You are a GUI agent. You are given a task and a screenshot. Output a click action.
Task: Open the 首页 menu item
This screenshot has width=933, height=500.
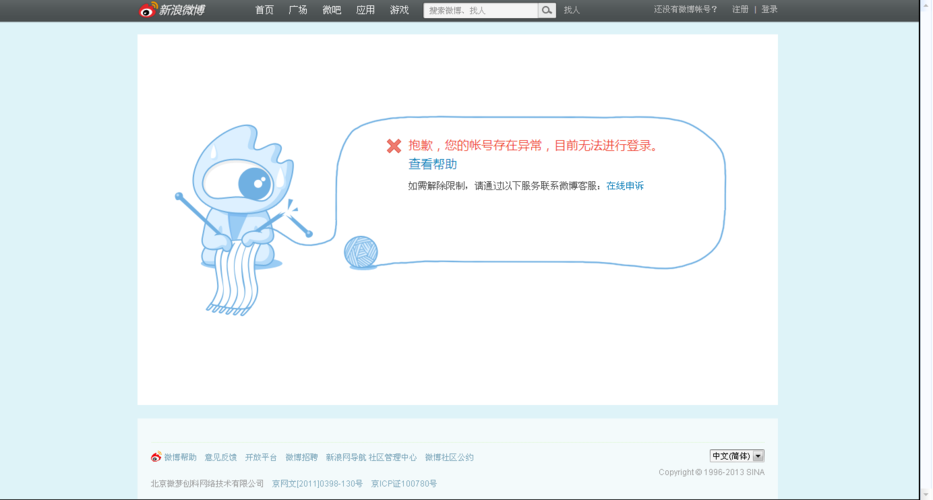pyautogui.click(x=264, y=10)
